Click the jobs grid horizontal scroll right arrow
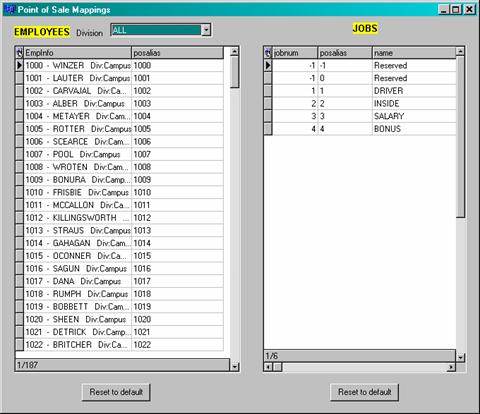480x414 pixels. (x=451, y=367)
